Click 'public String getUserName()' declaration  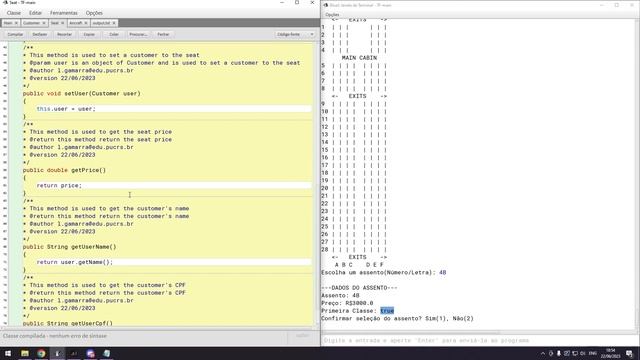[69, 247]
